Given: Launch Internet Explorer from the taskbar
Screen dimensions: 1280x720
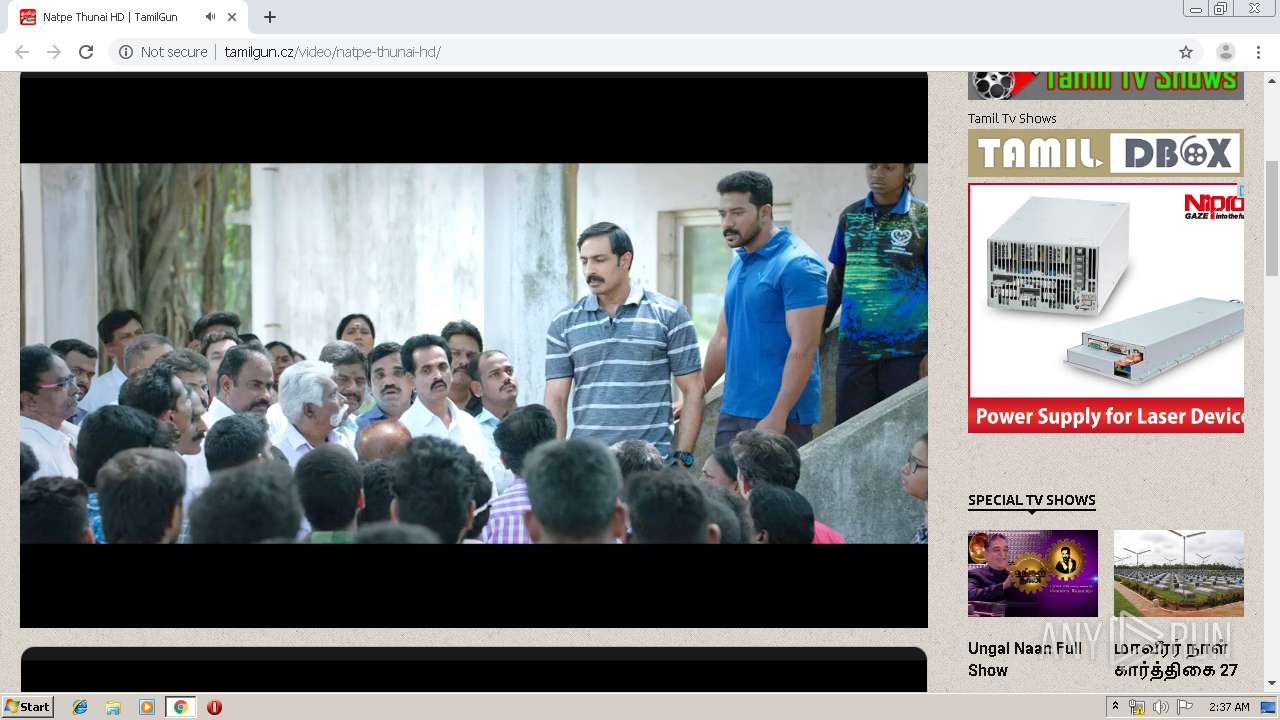Looking at the screenshot, I should (80, 707).
